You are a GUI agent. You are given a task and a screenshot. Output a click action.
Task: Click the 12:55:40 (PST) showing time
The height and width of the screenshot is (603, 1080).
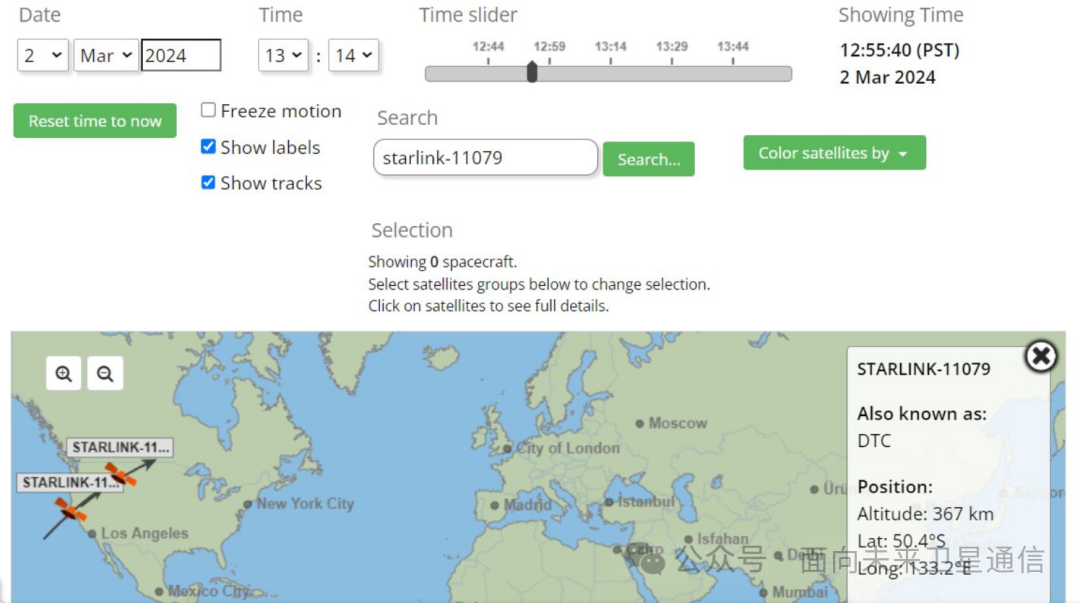900,50
